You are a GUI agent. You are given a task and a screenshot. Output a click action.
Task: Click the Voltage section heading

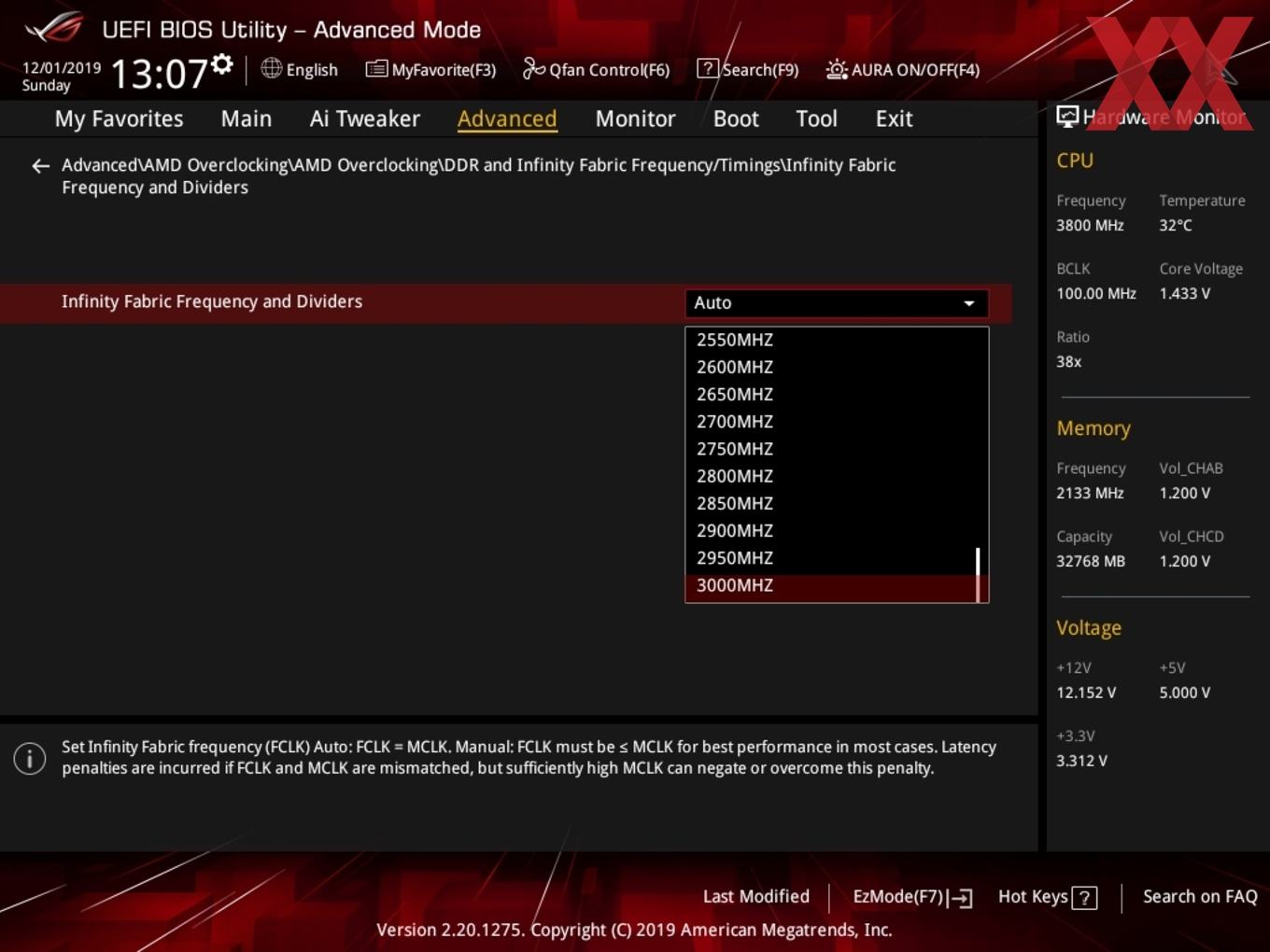[1089, 628]
